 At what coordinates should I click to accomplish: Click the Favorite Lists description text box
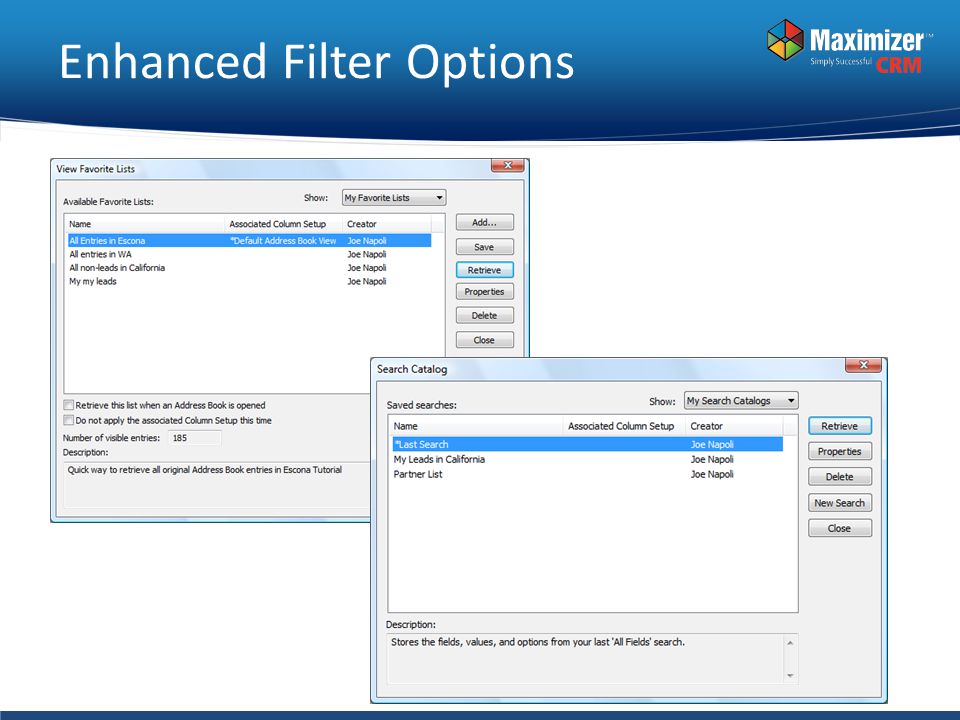pos(217,484)
